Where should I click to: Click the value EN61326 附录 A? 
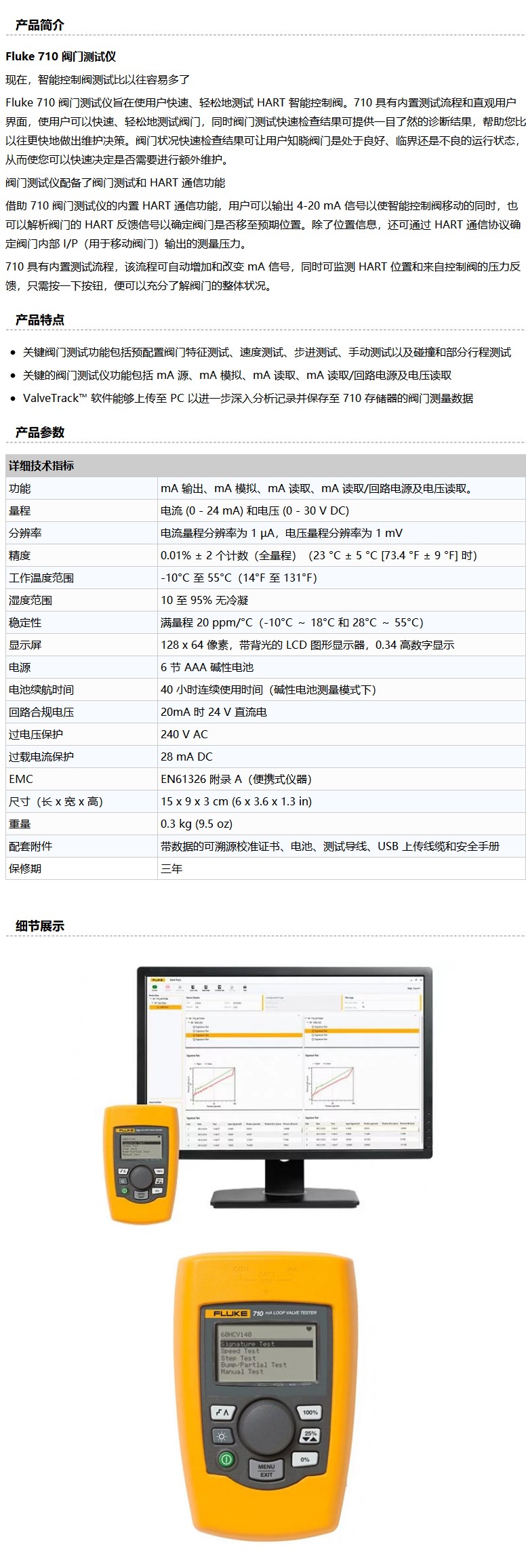click(x=236, y=779)
